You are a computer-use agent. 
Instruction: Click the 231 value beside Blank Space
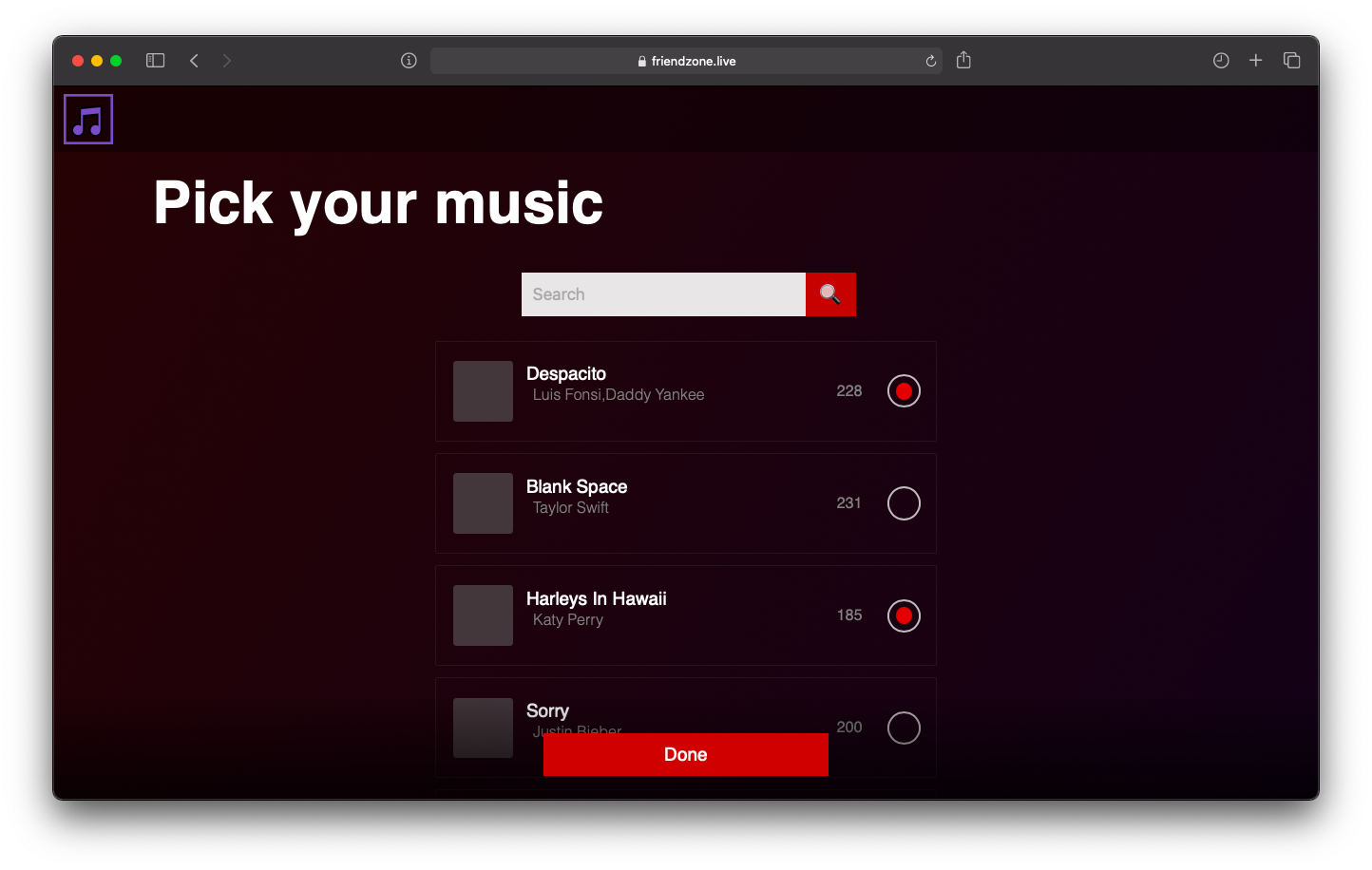tap(849, 502)
